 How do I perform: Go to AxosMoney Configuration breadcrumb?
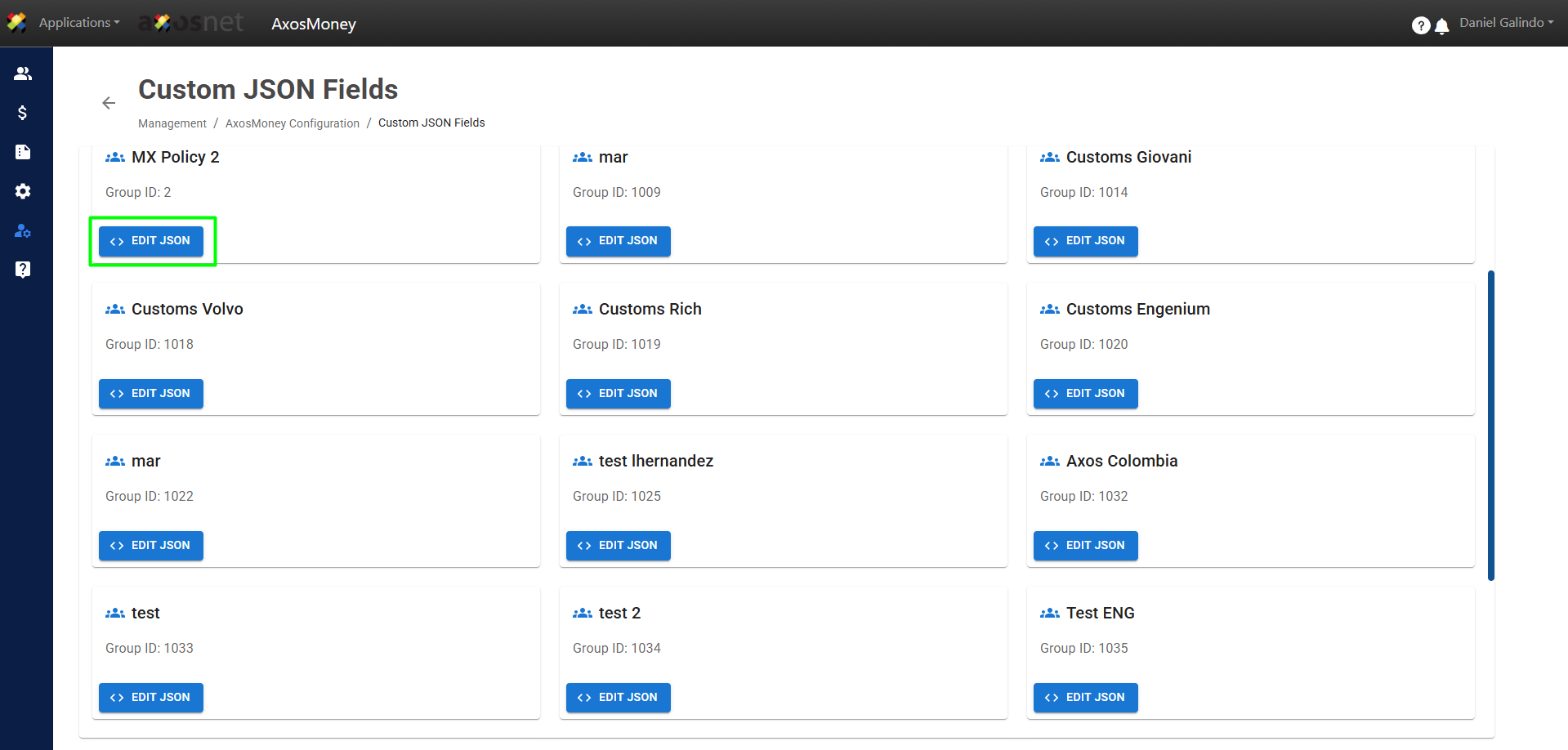click(292, 123)
